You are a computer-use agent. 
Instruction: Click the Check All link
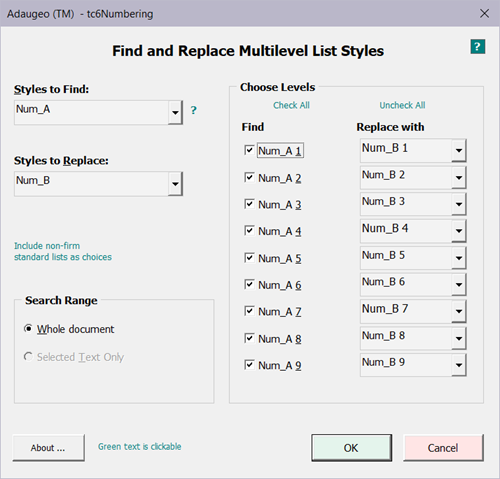291,105
